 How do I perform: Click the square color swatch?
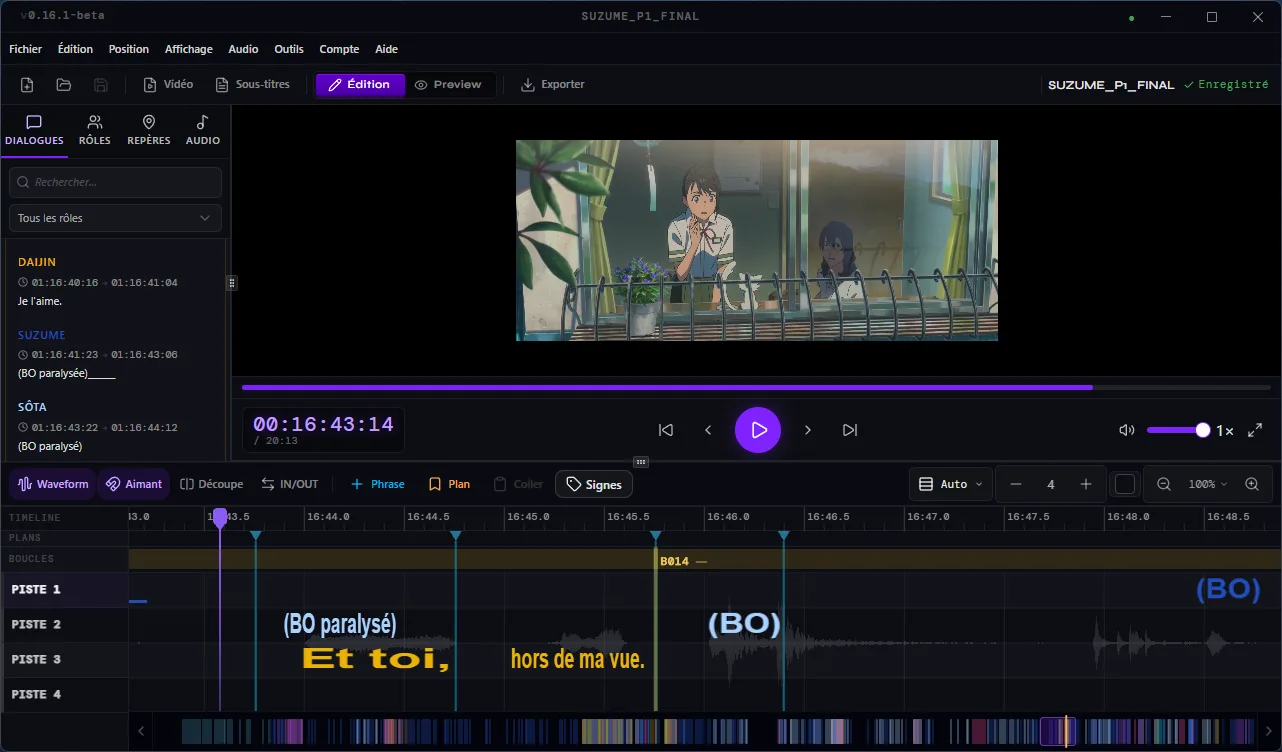1125,484
